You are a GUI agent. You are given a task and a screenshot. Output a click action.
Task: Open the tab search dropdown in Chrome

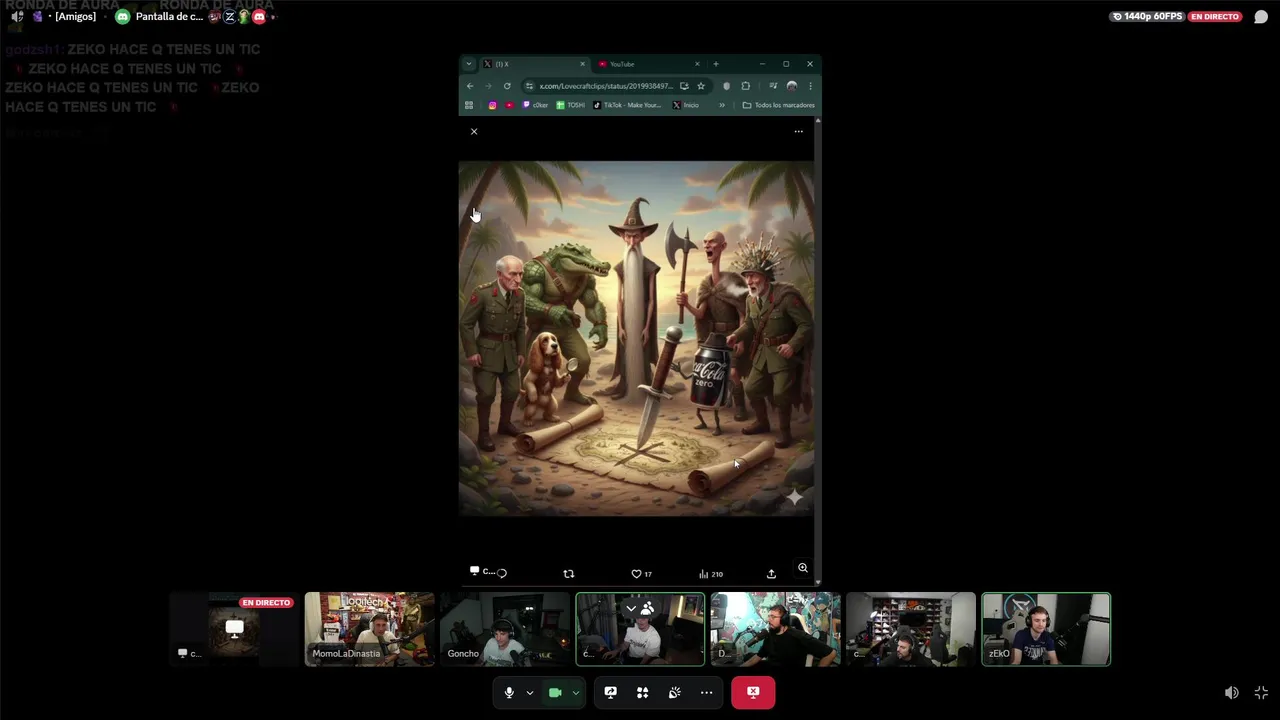(x=468, y=64)
